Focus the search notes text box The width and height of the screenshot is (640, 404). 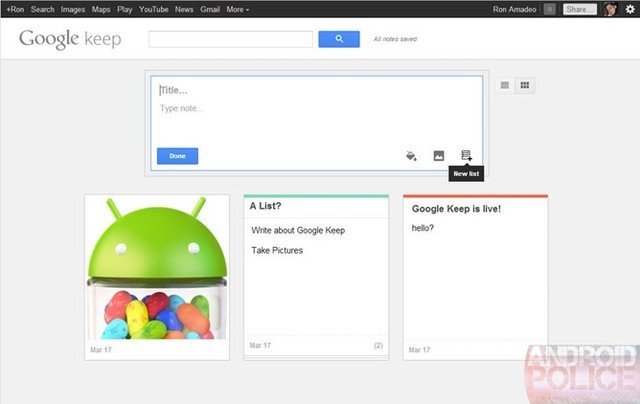tap(231, 39)
